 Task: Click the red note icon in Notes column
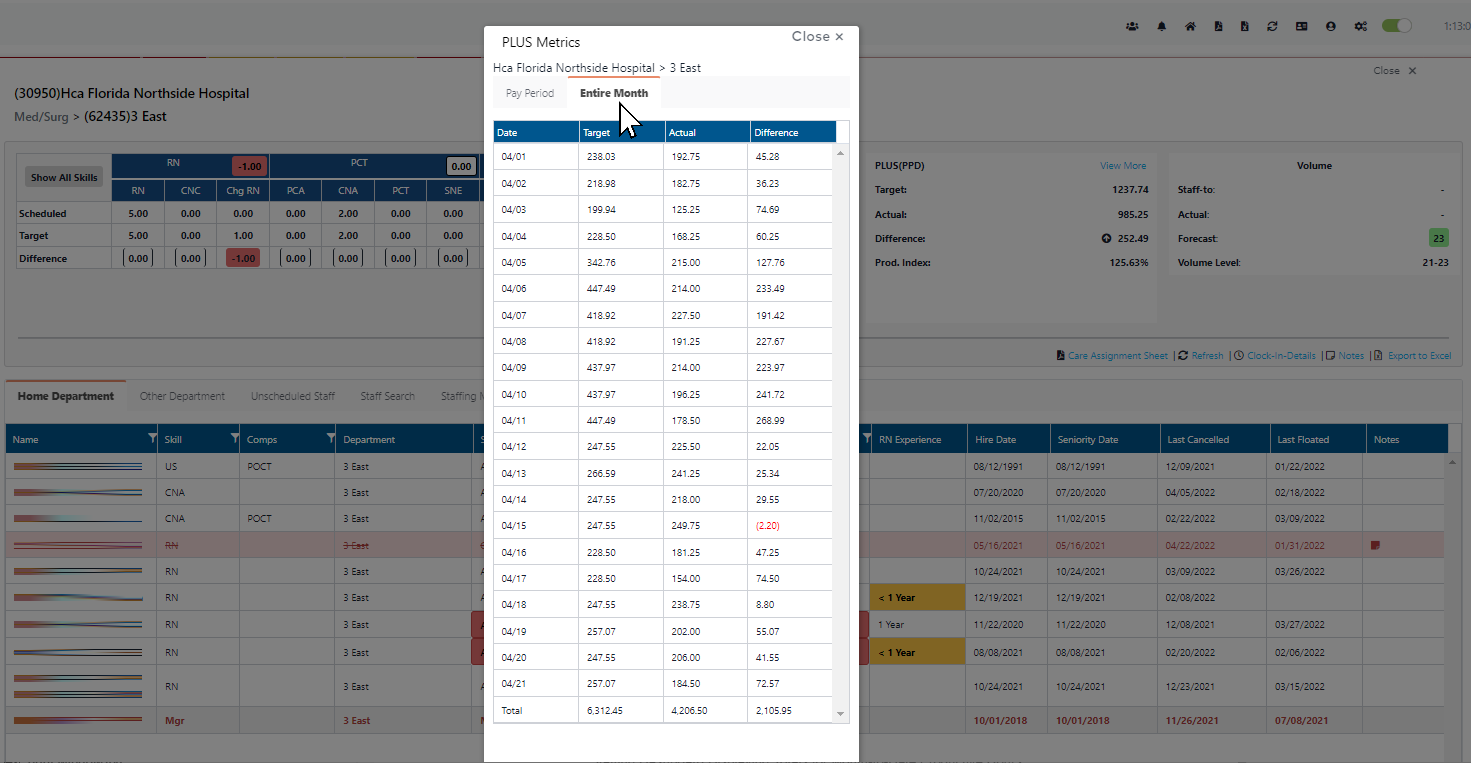point(1376,545)
